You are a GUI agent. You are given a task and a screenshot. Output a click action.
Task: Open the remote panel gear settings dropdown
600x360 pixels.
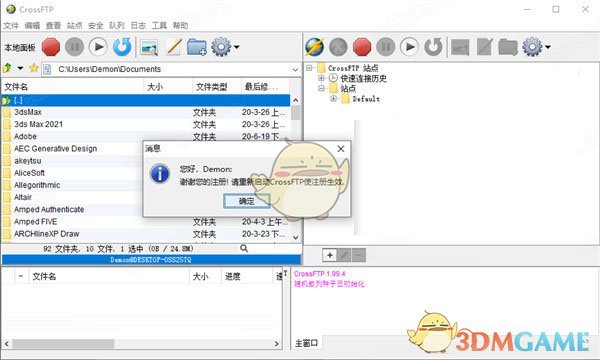tap(536, 47)
